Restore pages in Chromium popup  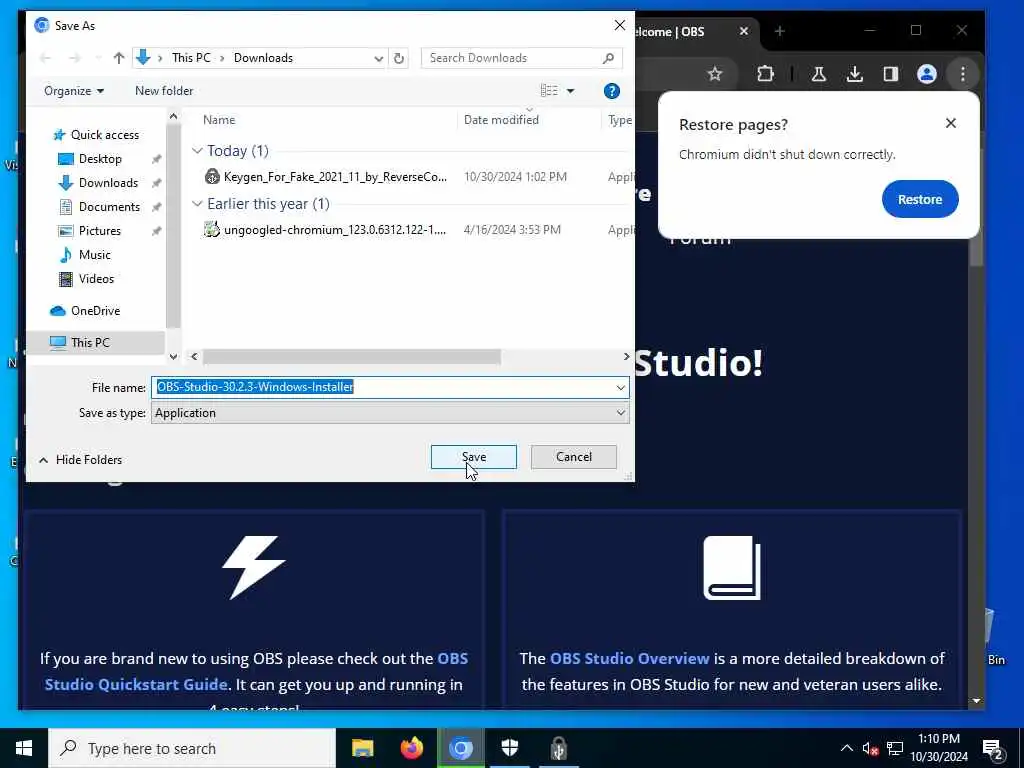click(920, 199)
